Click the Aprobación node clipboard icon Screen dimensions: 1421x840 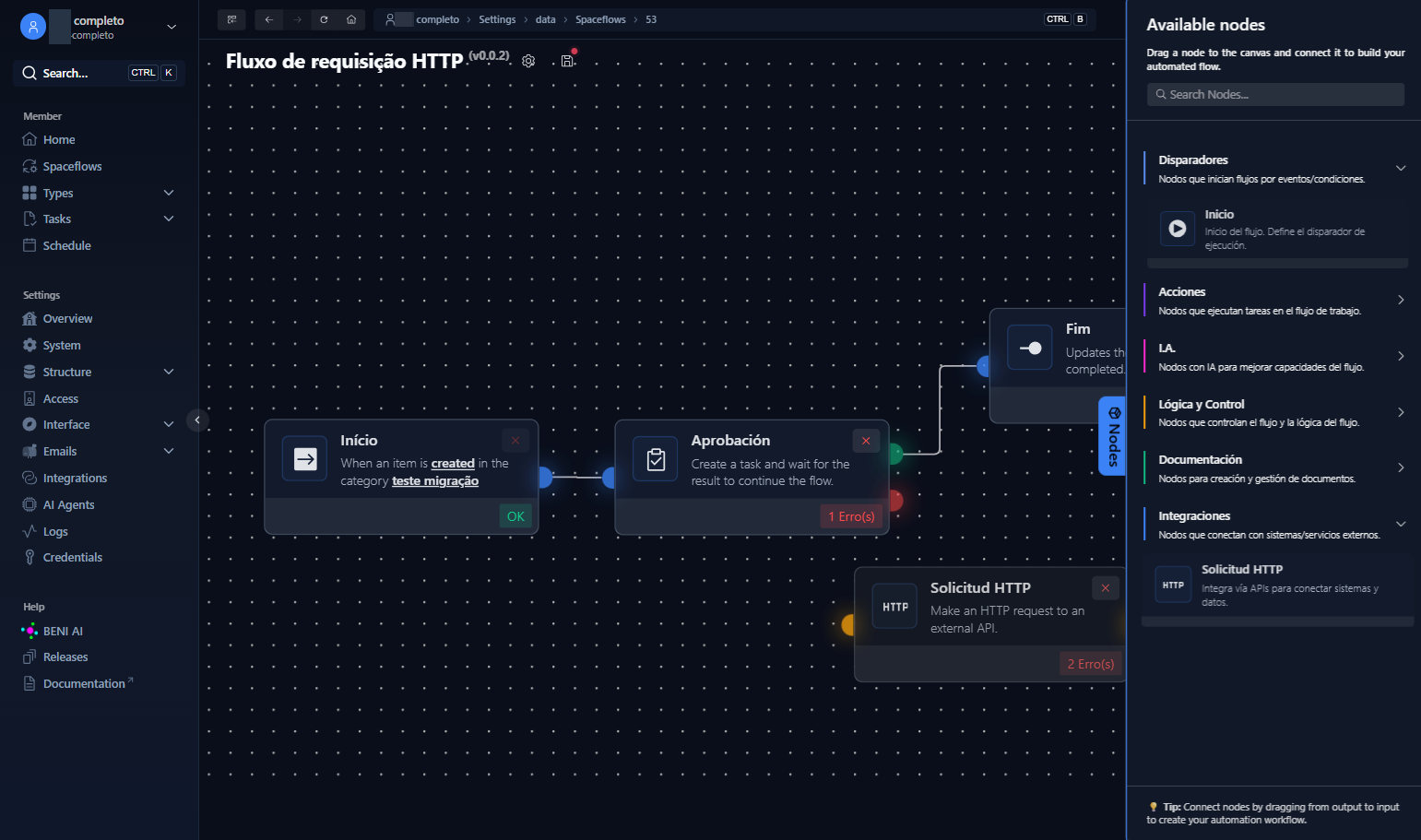(656, 459)
